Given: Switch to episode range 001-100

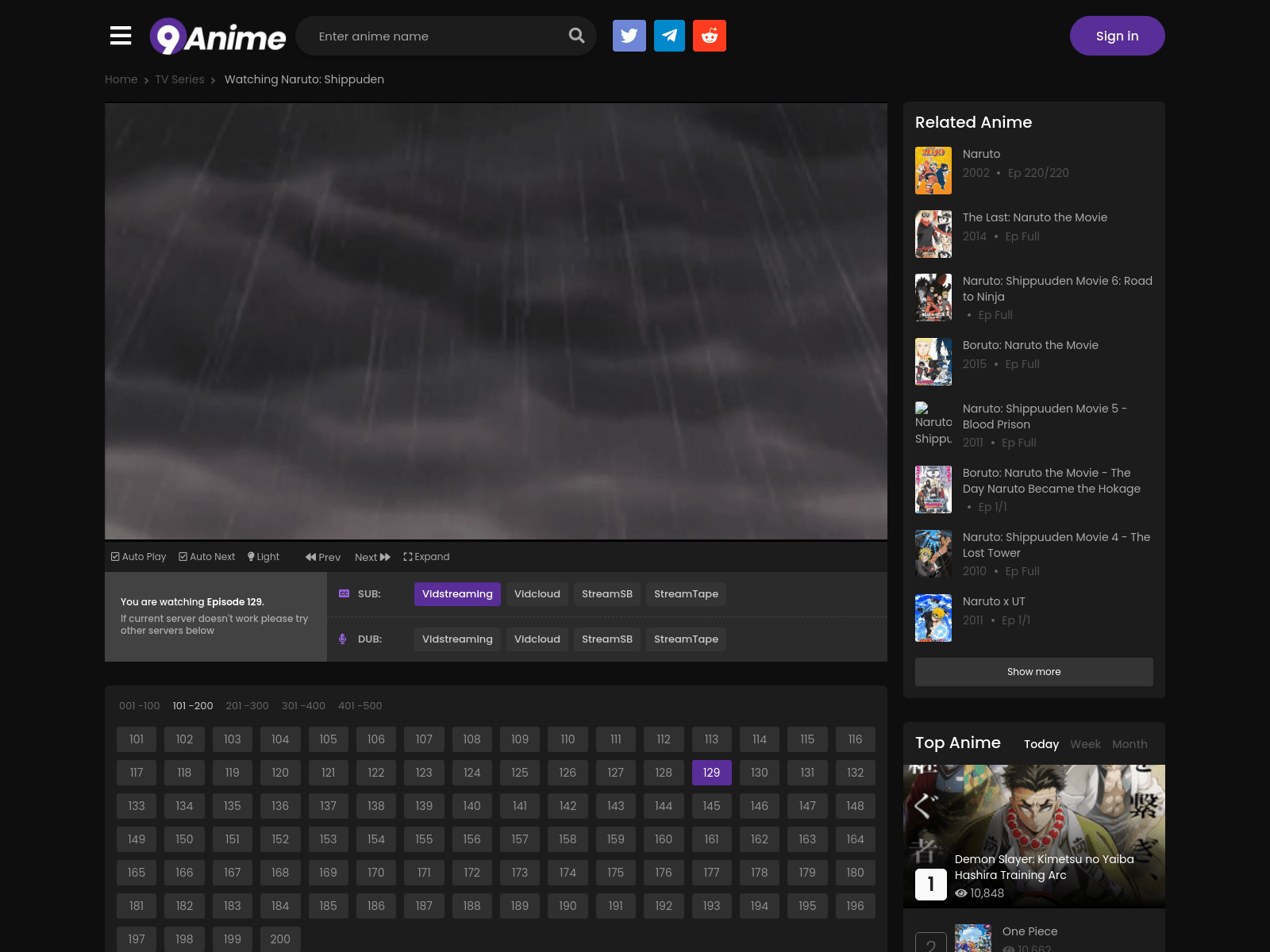Looking at the screenshot, I should (x=140, y=706).
